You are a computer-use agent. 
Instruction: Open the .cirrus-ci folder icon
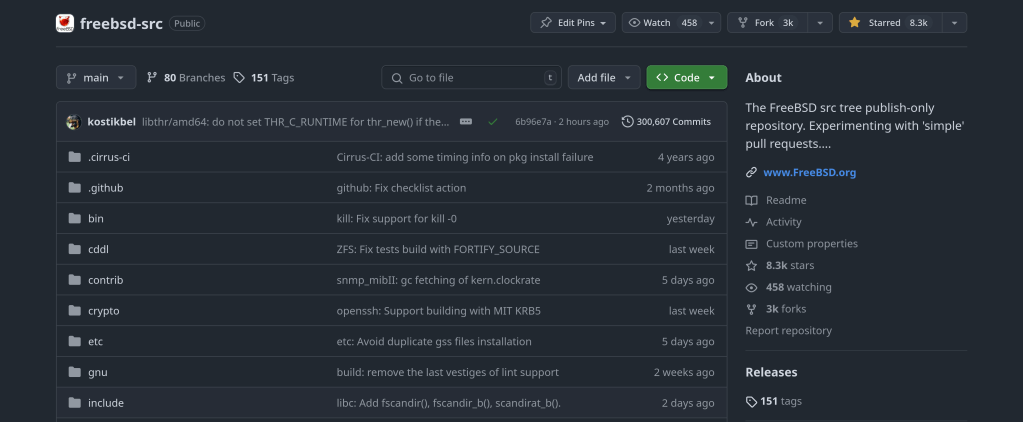coord(74,157)
